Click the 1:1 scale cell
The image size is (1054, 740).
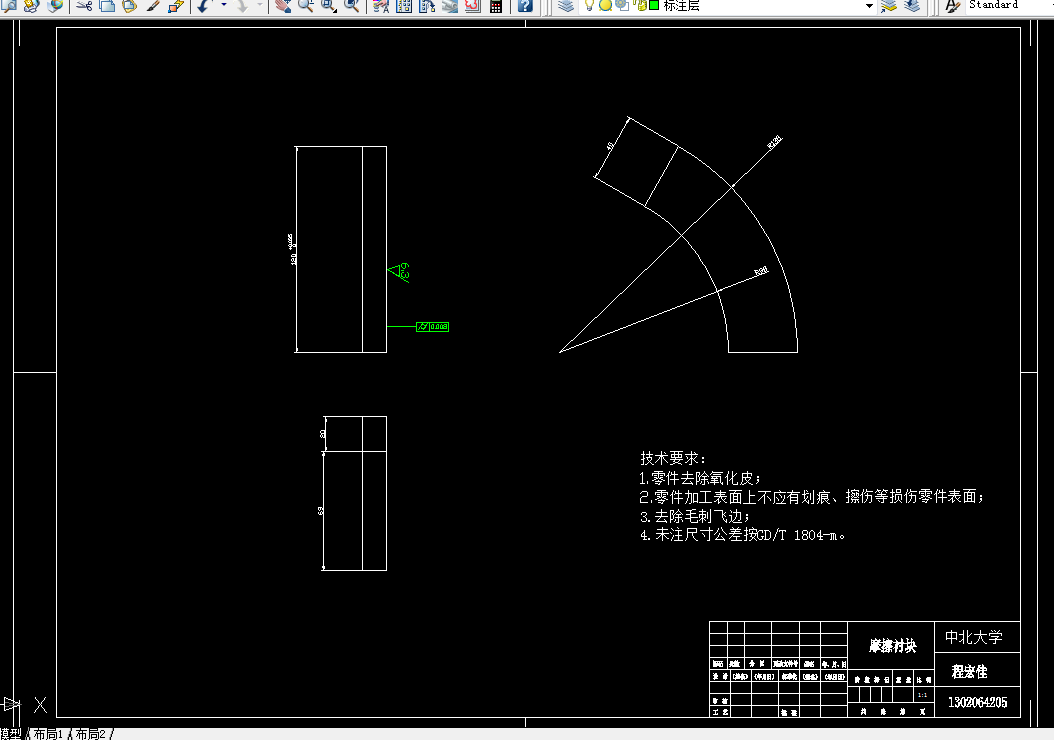tap(922, 695)
